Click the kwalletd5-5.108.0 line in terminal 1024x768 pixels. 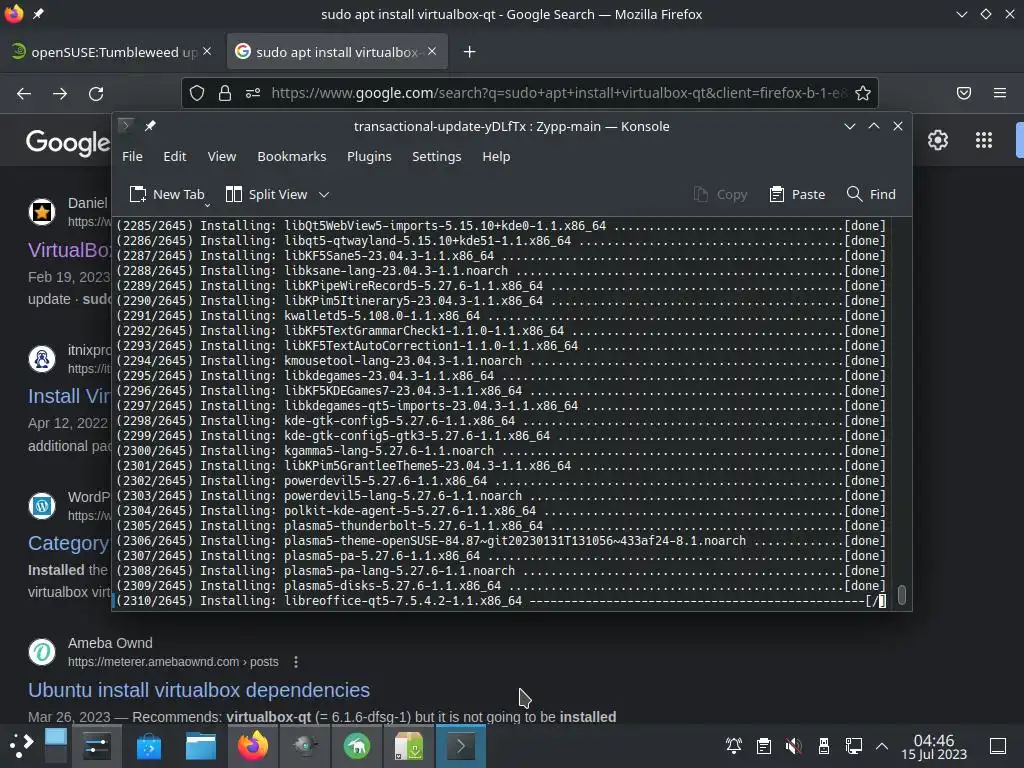click(500, 315)
